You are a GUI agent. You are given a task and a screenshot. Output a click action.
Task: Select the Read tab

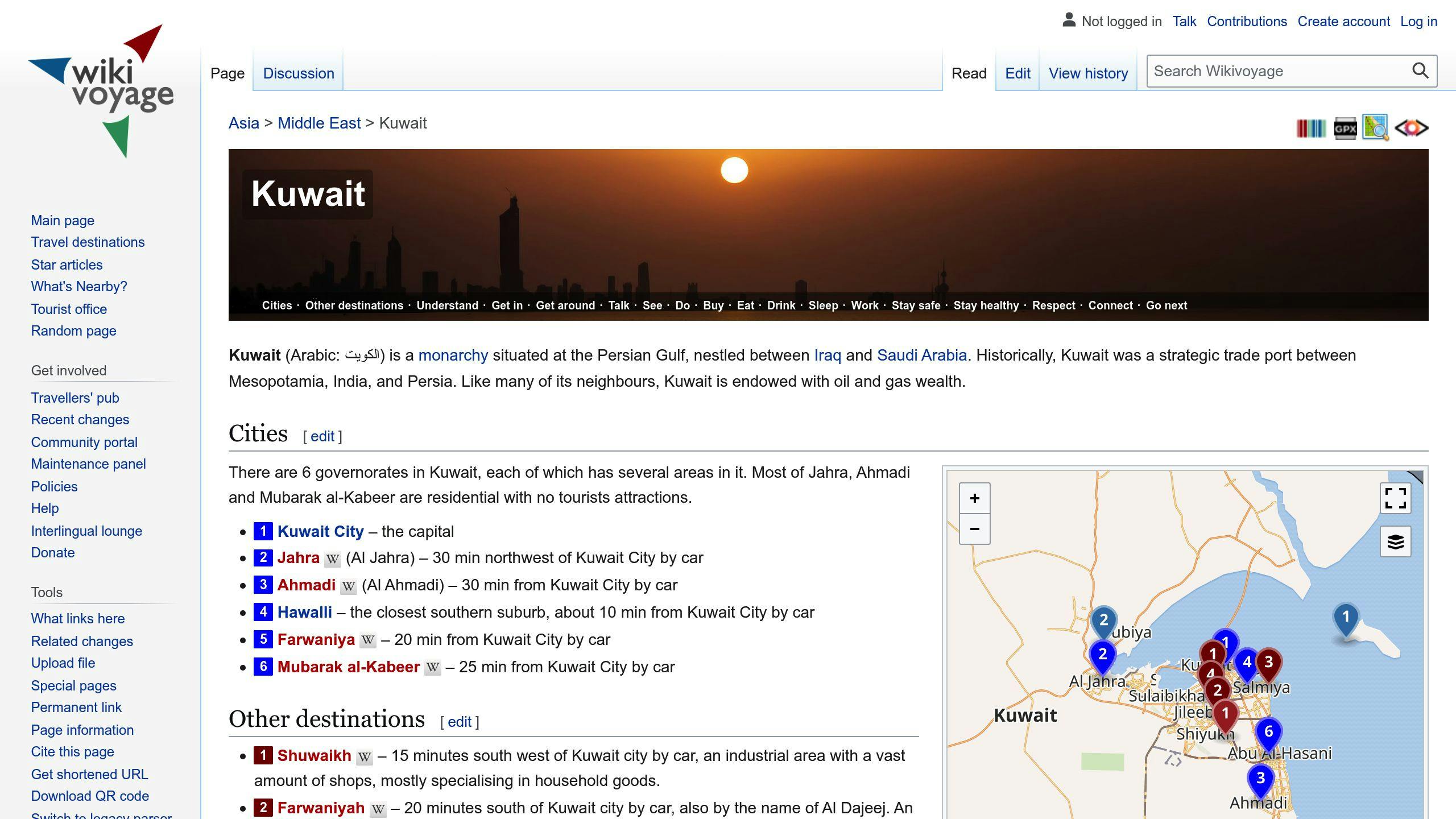point(969,73)
